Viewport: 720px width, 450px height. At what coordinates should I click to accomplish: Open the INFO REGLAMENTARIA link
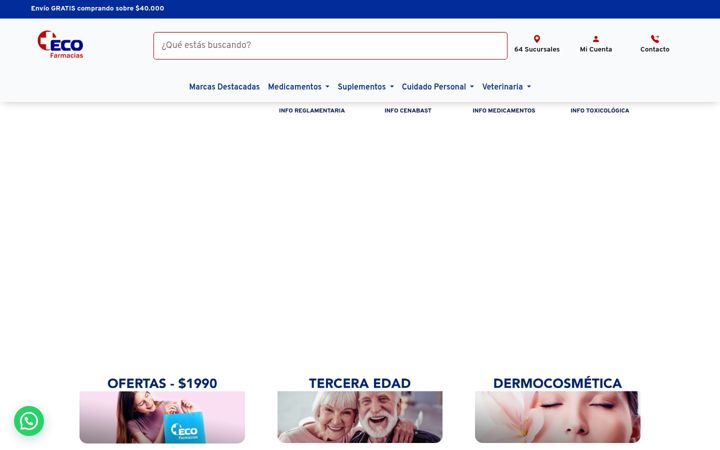[311, 111]
